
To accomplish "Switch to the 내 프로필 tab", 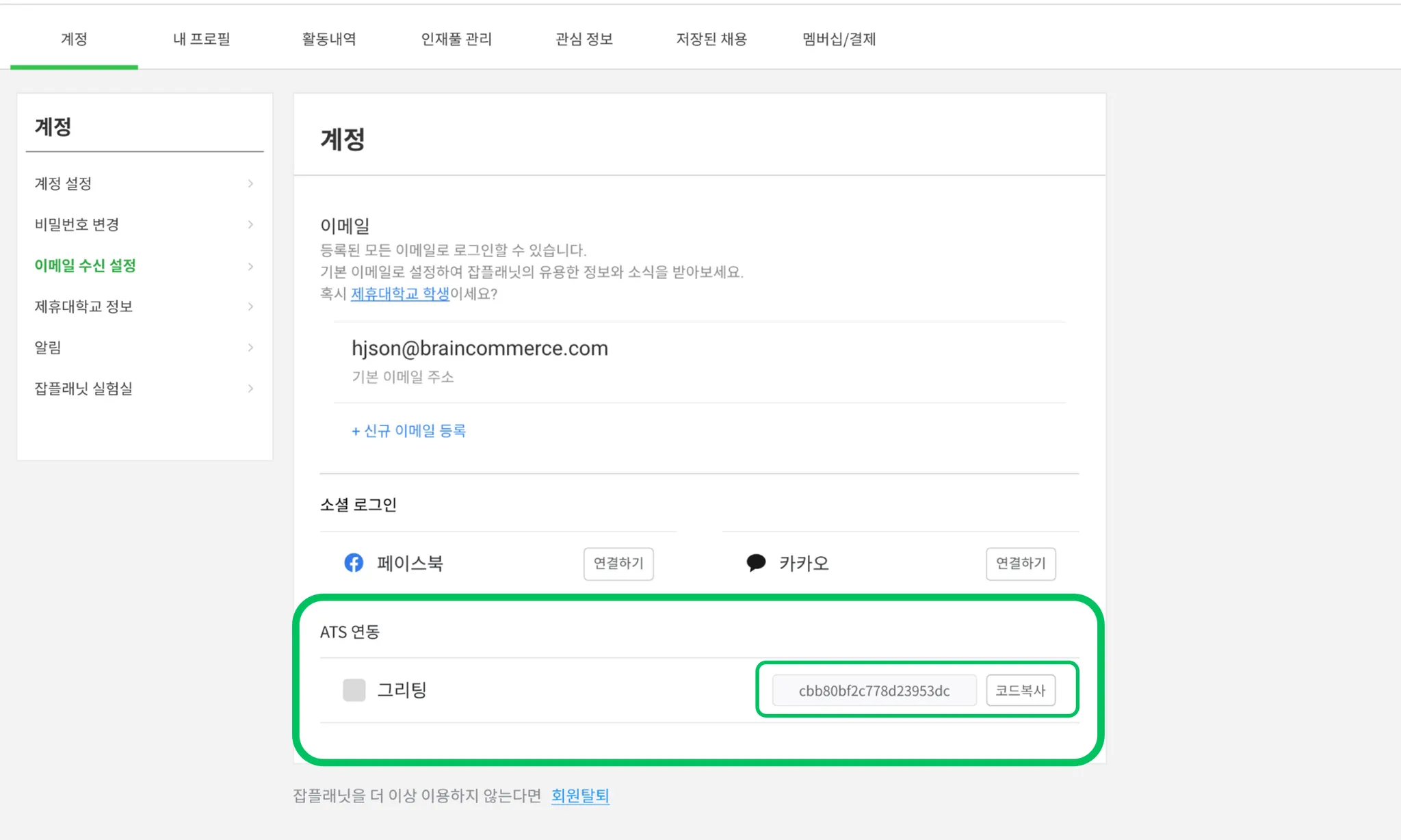I will 201,39.
